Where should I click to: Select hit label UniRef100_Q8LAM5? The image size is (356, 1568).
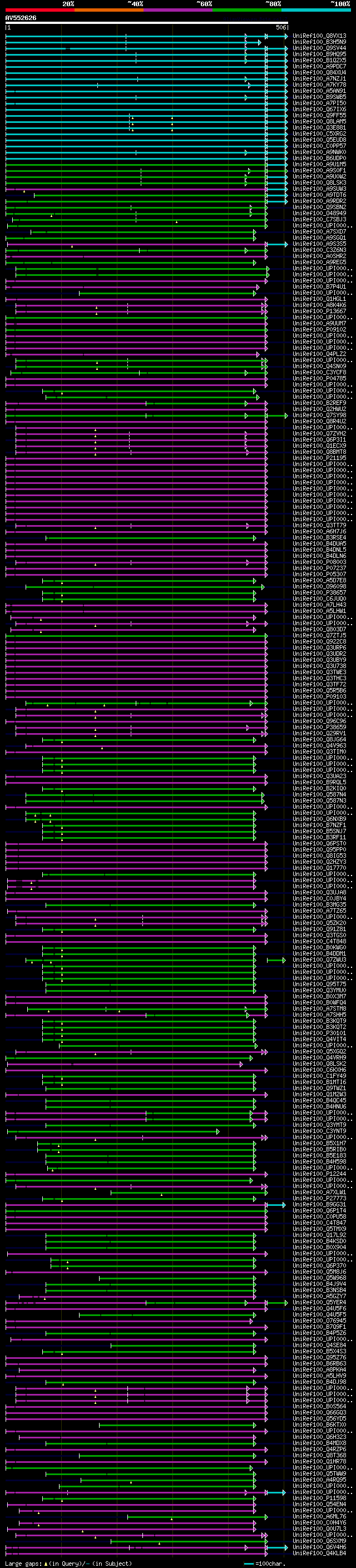[x=319, y=121]
